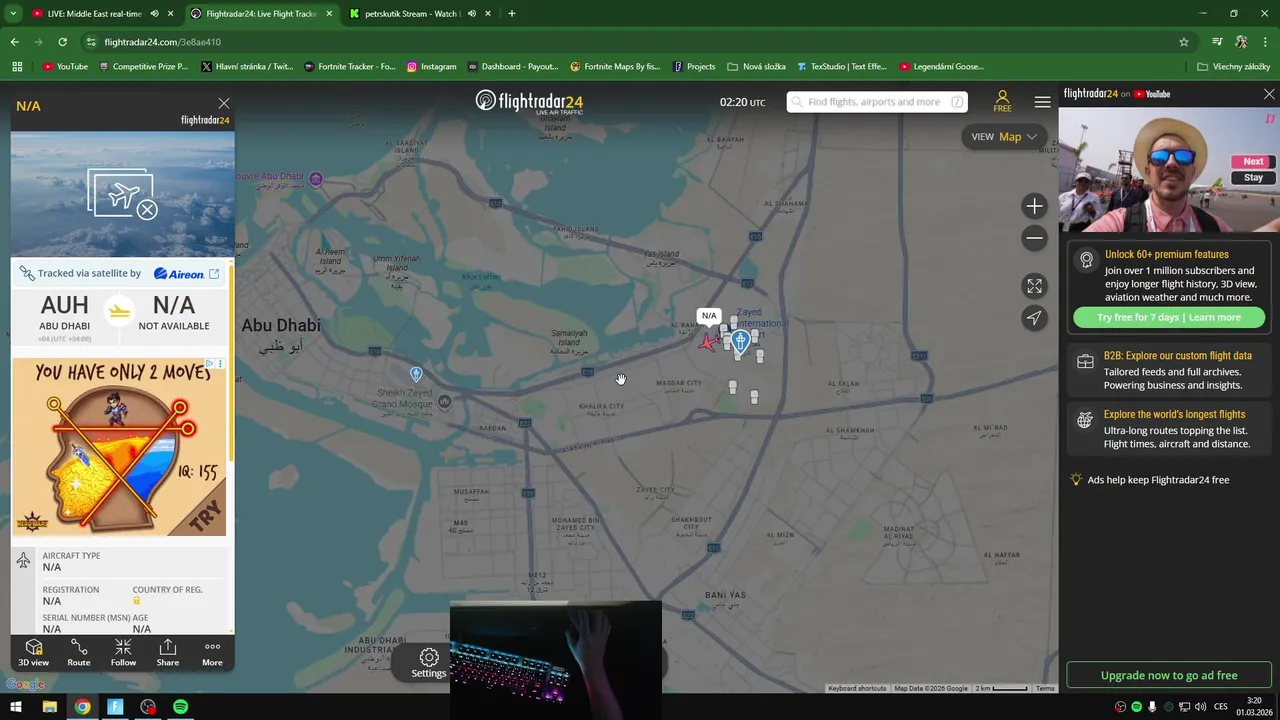This screenshot has height=720, width=1280.
Task: Click Keyboard shortcuts on map footer
Action: coord(857,688)
